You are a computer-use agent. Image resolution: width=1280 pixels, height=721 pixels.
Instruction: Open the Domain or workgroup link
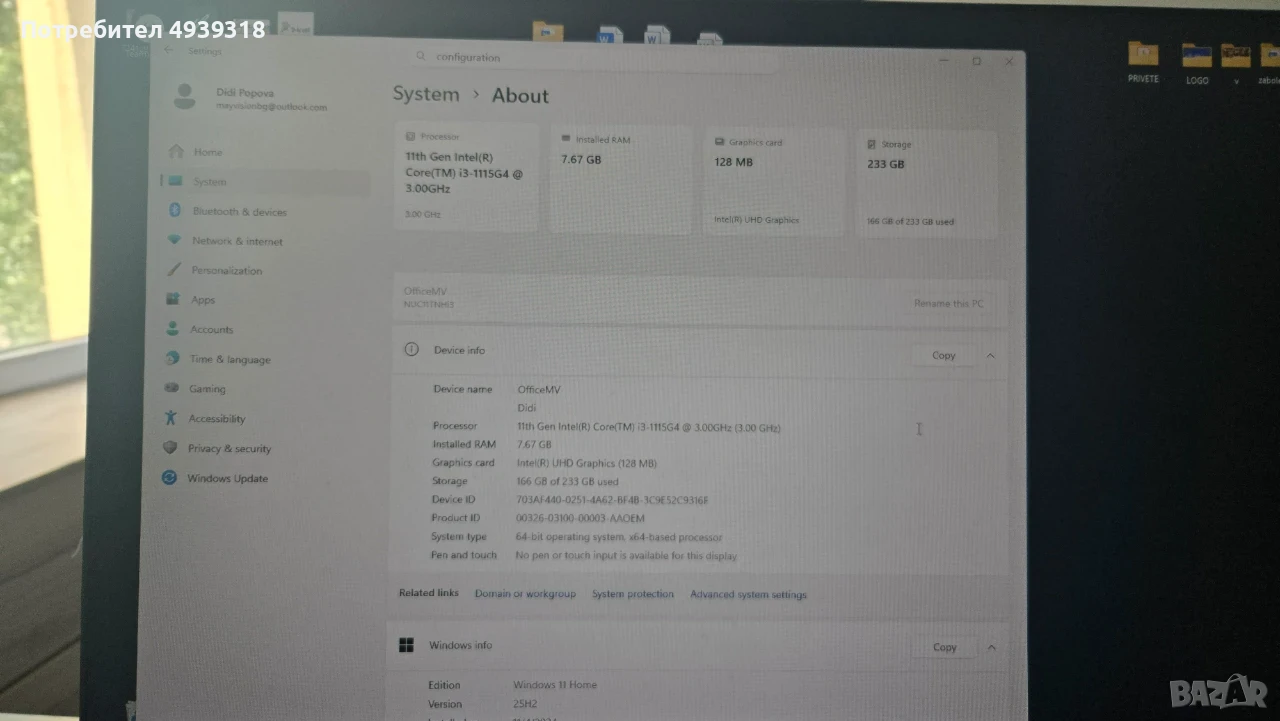click(525, 594)
